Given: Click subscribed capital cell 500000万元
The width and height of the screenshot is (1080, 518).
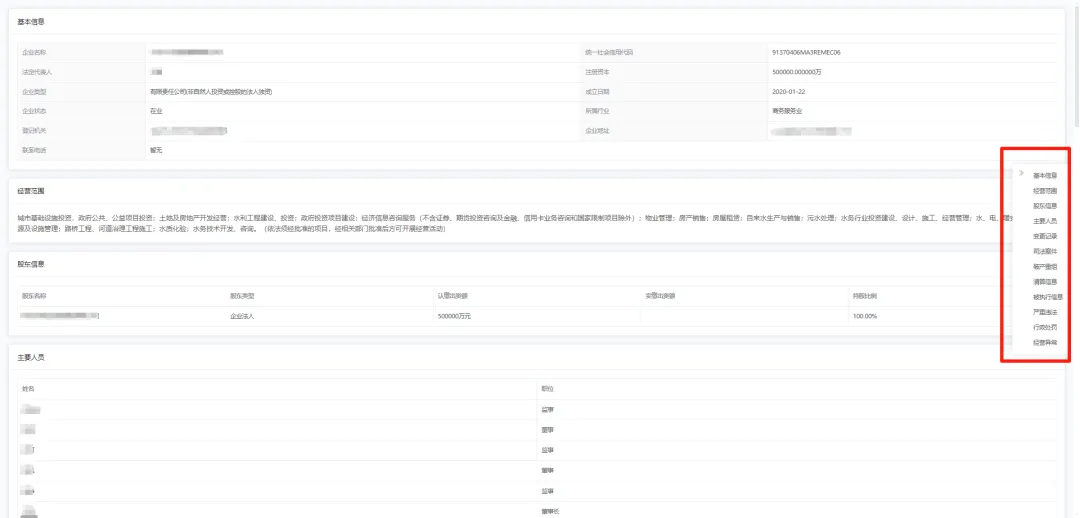Looking at the screenshot, I should click(455, 316).
